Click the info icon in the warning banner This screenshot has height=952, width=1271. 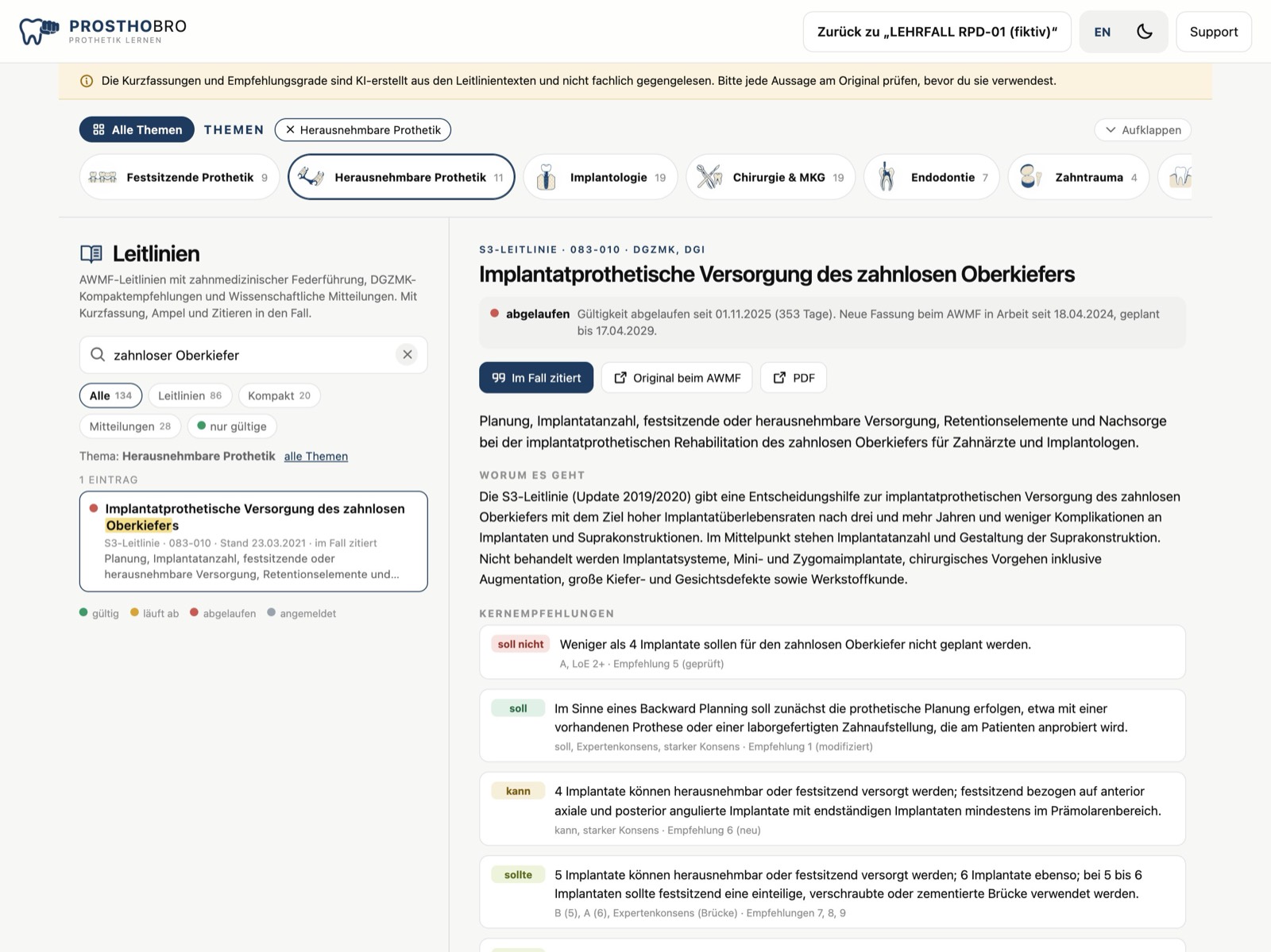pyautogui.click(x=87, y=81)
